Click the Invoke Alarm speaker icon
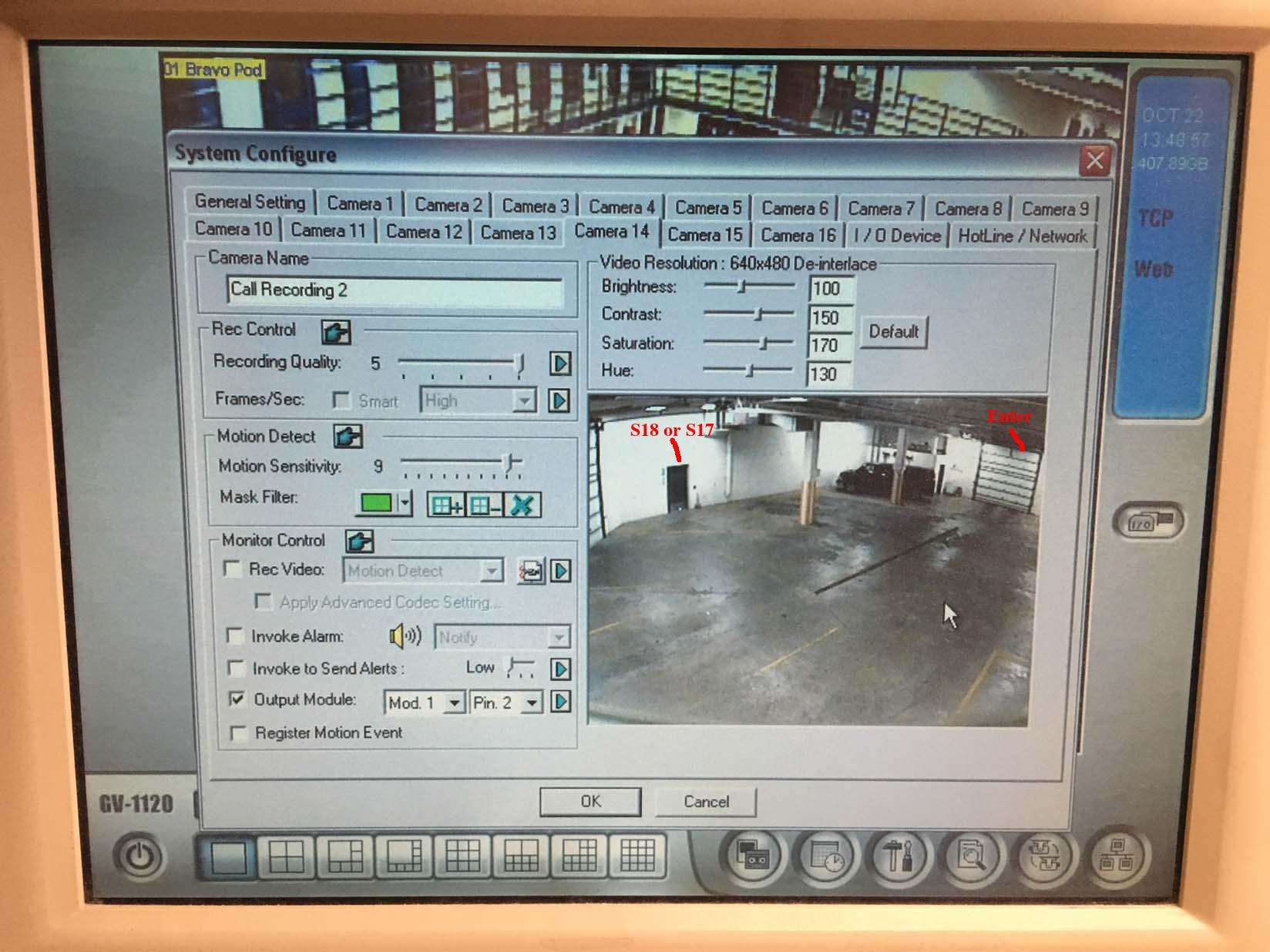The width and height of the screenshot is (1270, 952). 405,636
